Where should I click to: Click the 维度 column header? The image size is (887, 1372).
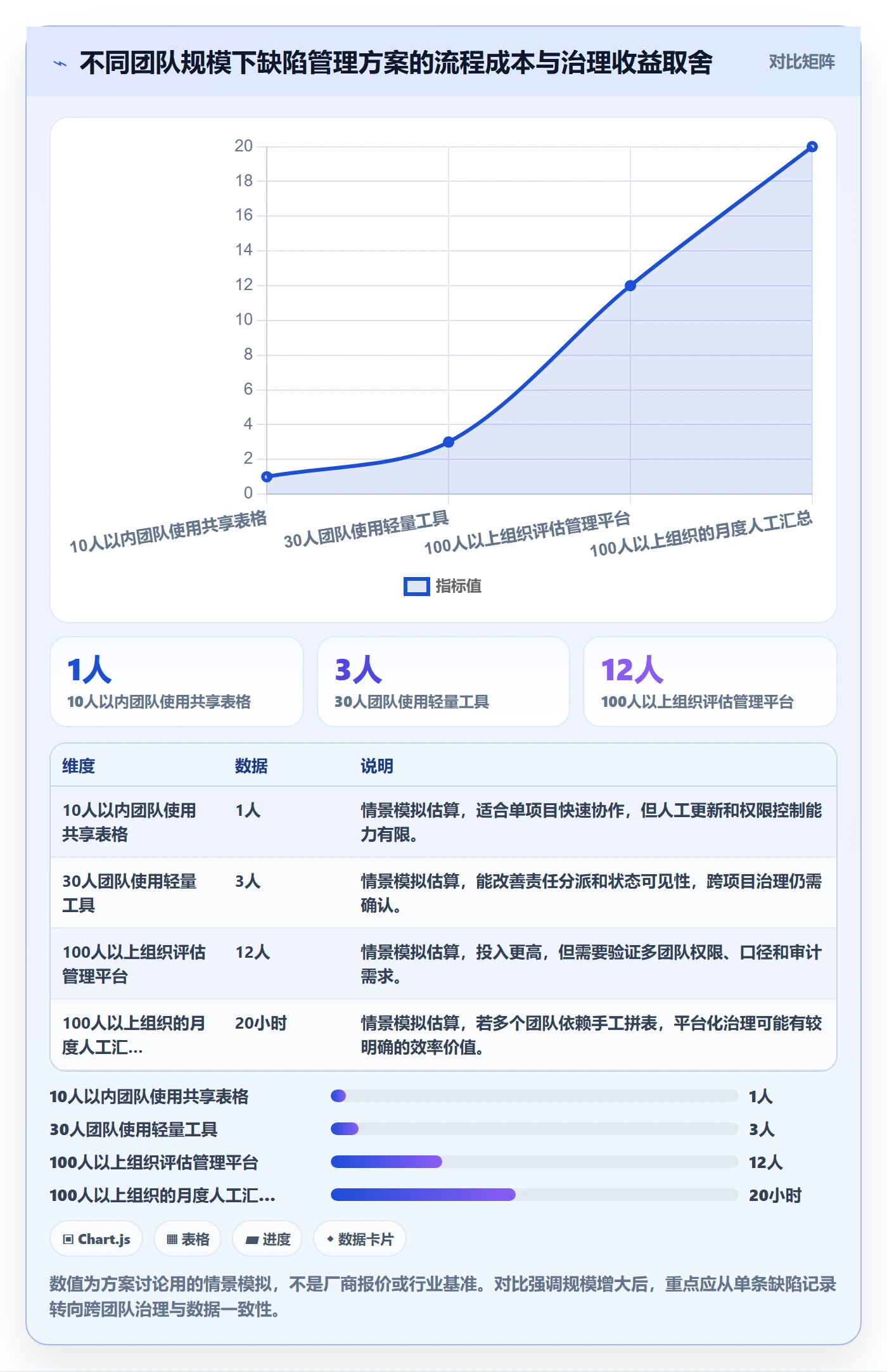coord(79,766)
